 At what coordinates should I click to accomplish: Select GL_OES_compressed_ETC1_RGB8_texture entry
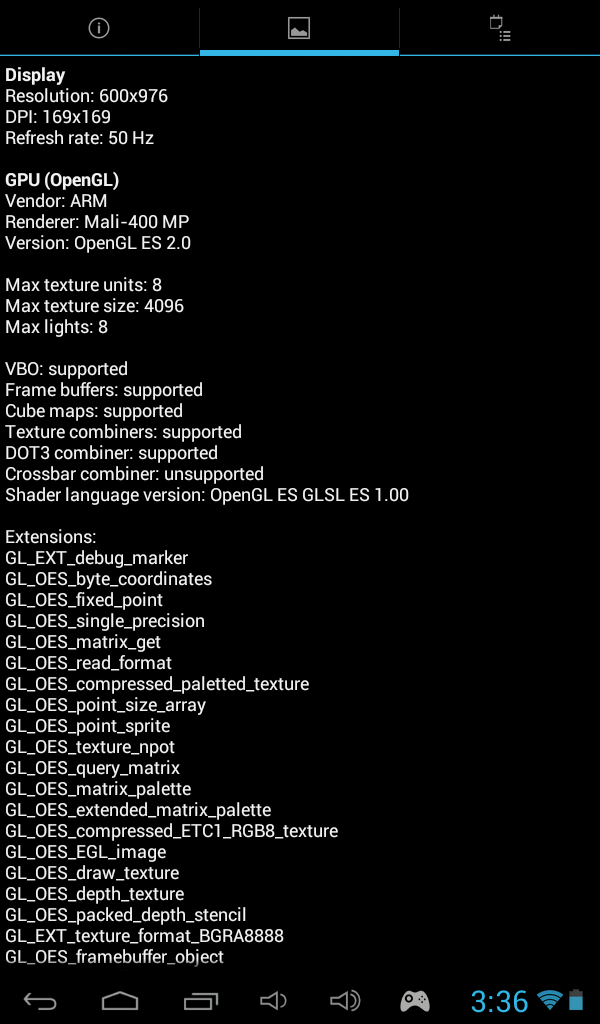[172, 831]
